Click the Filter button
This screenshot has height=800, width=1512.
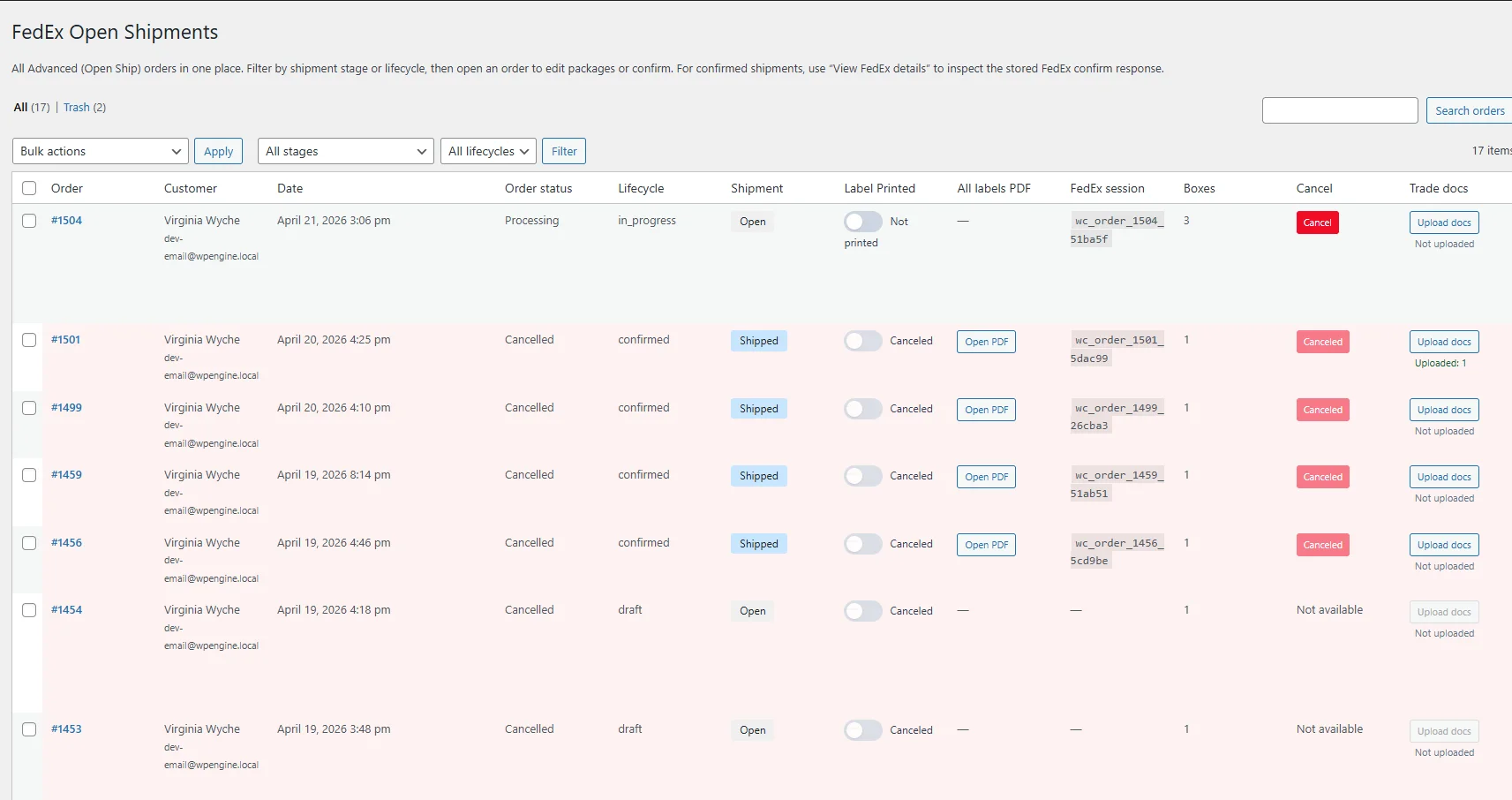point(564,151)
